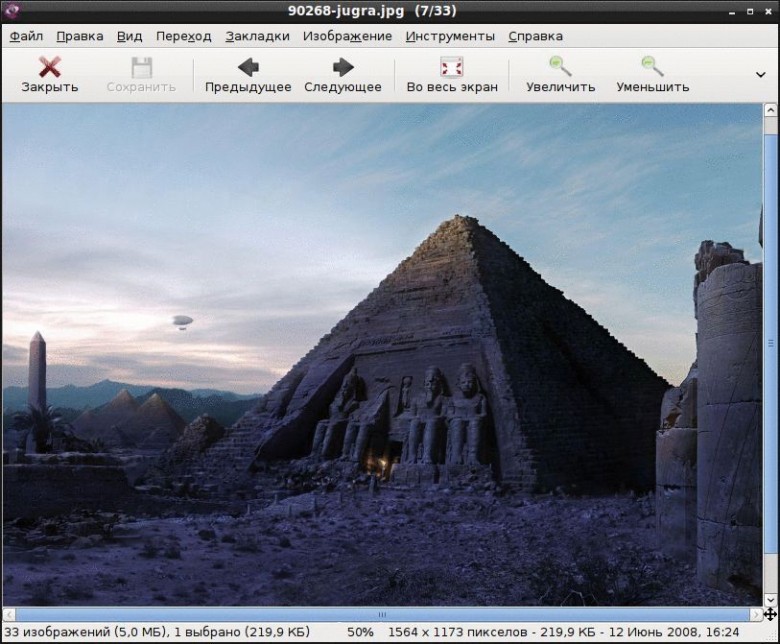Minimize the image viewer window
This screenshot has height=644, width=780.
click(732, 11)
